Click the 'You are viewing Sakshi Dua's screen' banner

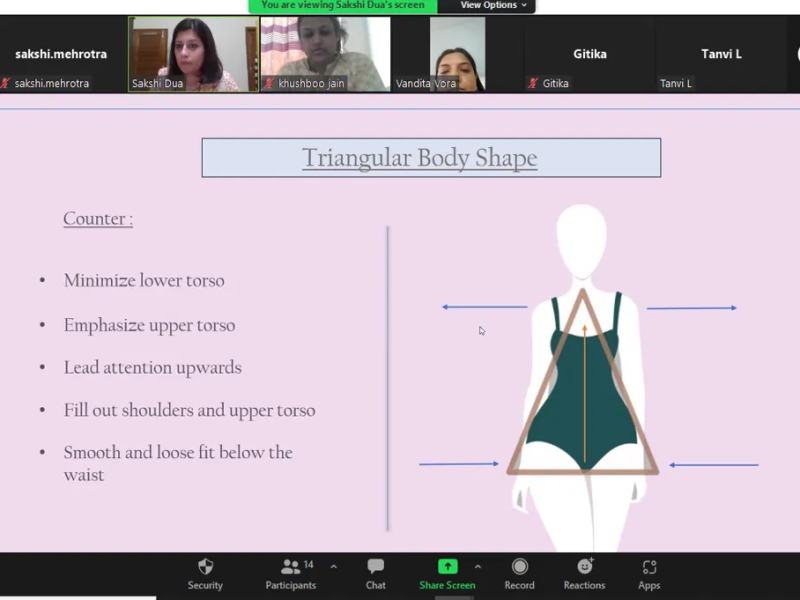pyautogui.click(x=343, y=6)
